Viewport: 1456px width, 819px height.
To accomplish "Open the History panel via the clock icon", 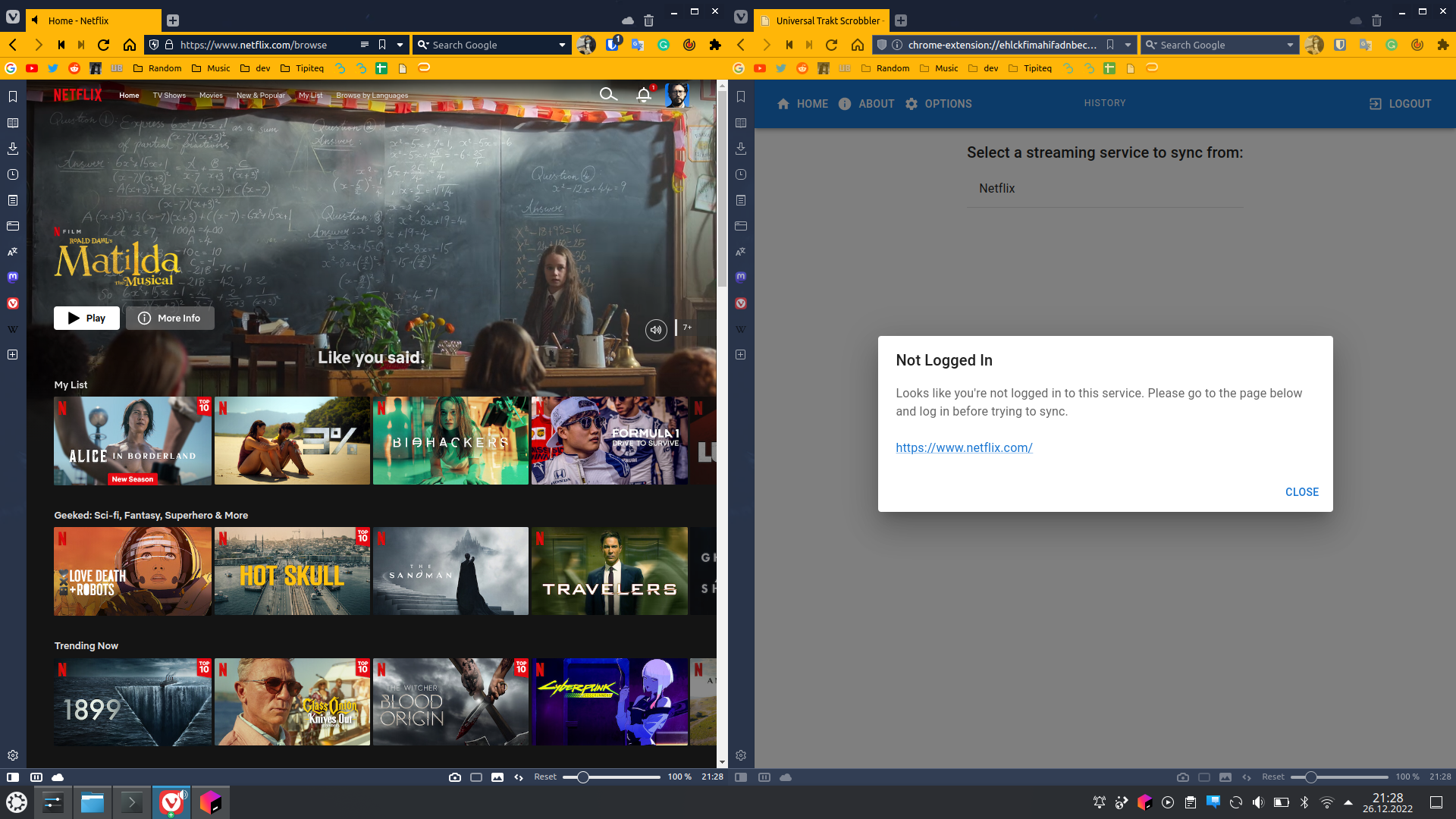I will 12,174.
